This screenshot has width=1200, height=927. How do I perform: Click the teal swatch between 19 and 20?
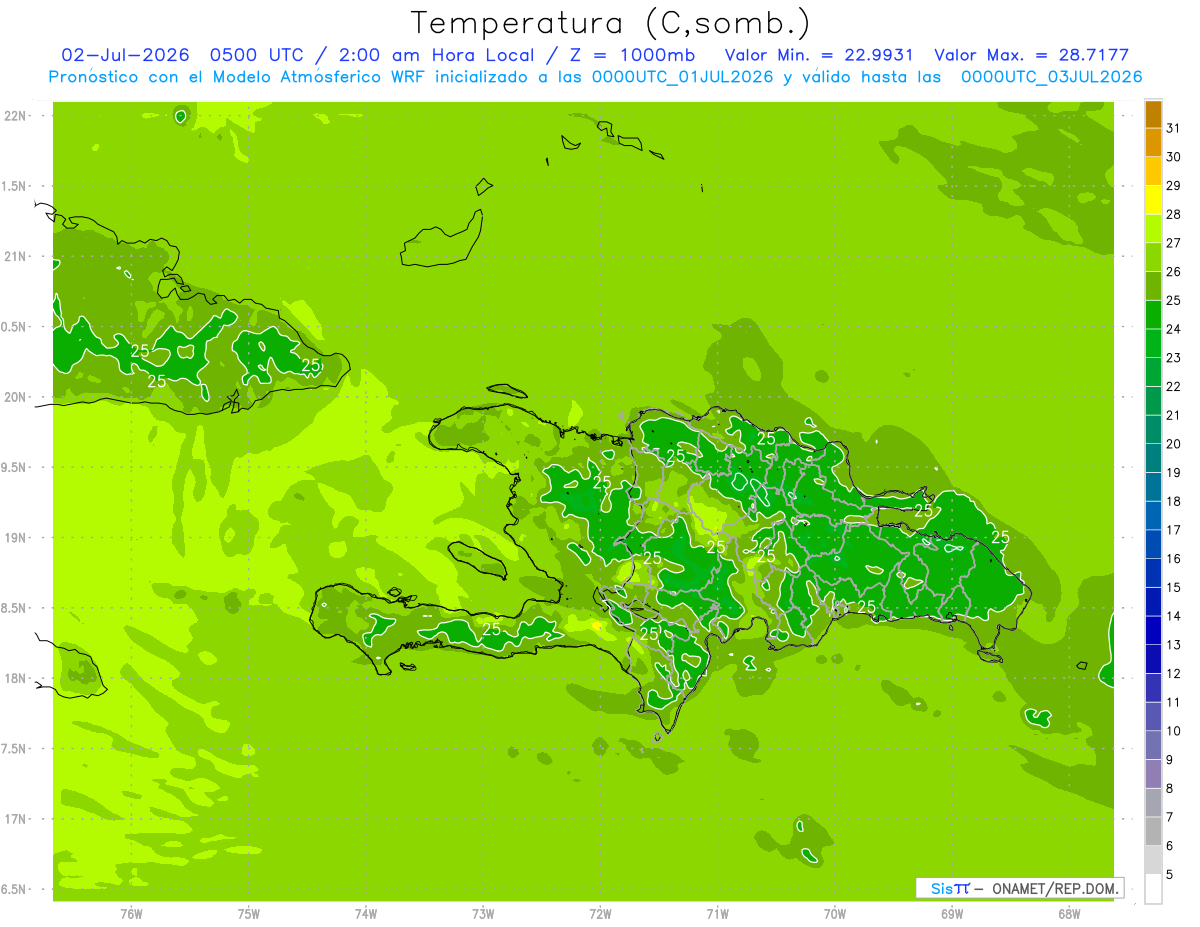click(x=1153, y=458)
